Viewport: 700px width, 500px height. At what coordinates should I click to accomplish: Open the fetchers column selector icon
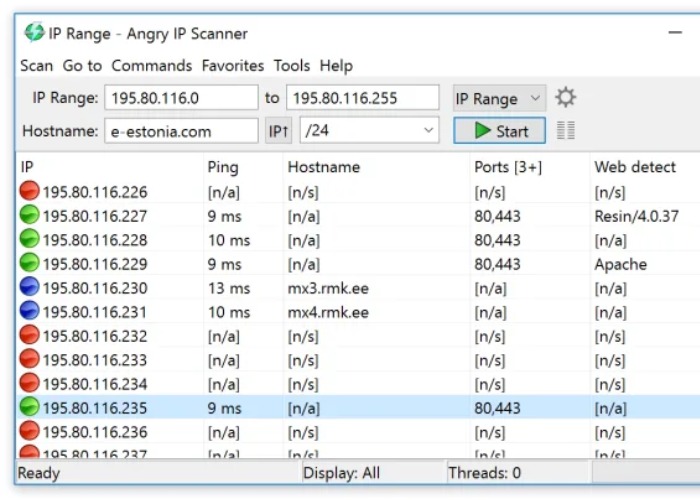pos(566,131)
